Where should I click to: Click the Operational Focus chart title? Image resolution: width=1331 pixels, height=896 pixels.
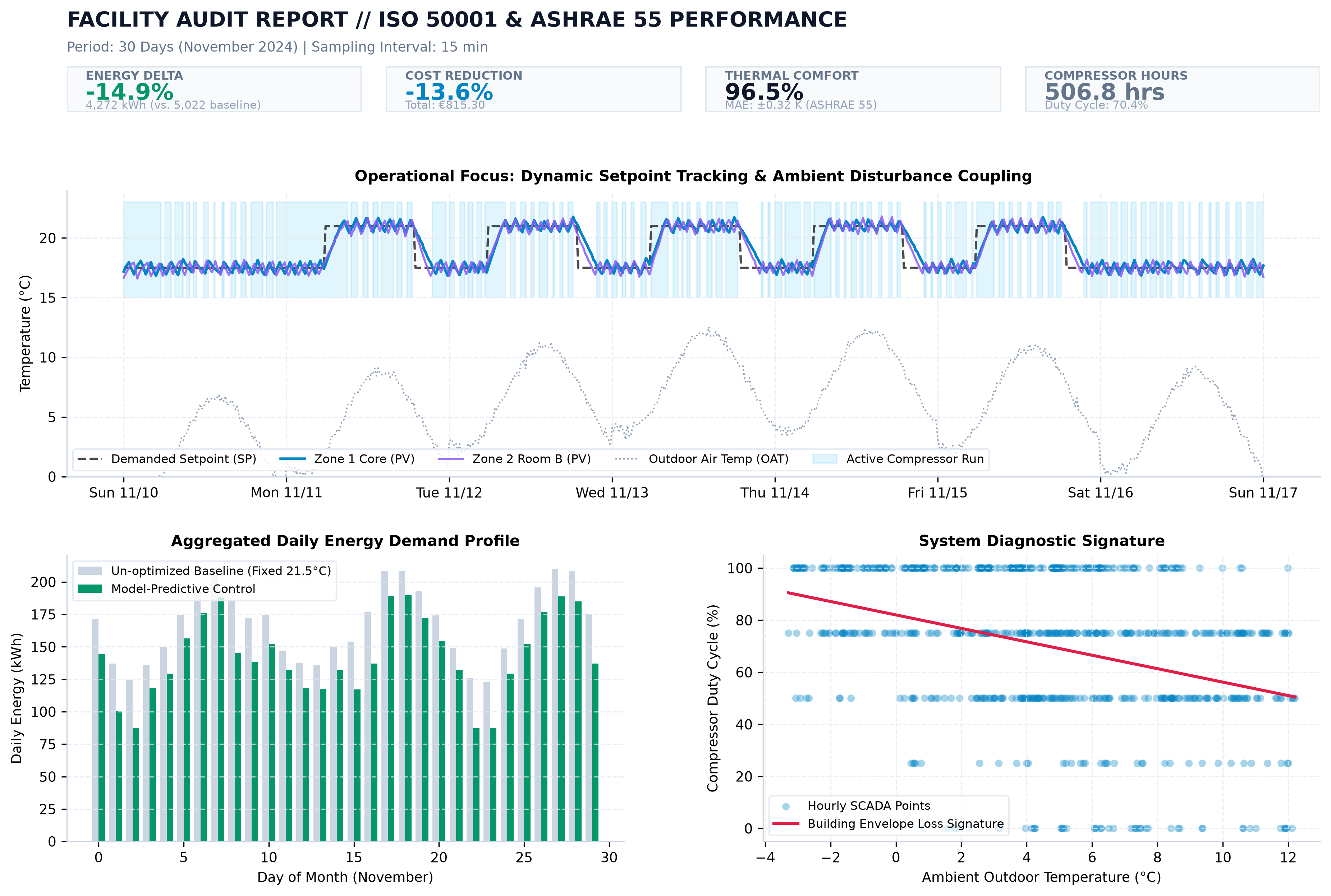tap(693, 176)
